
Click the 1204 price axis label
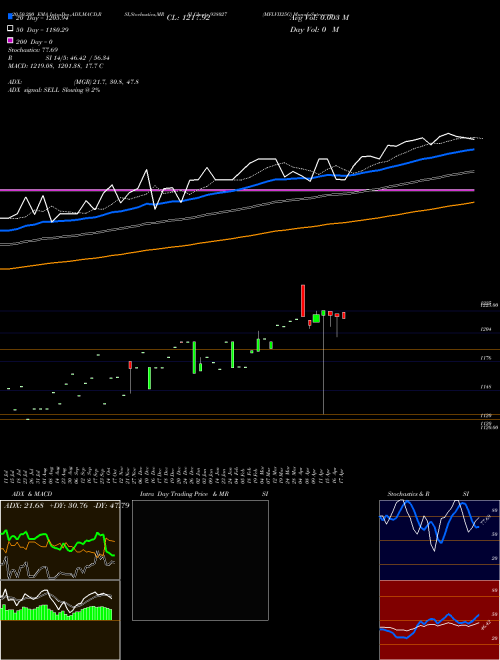coord(486,330)
